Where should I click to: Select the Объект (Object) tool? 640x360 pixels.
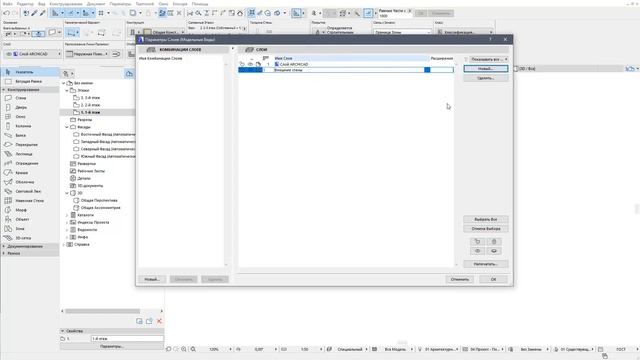[30, 219]
